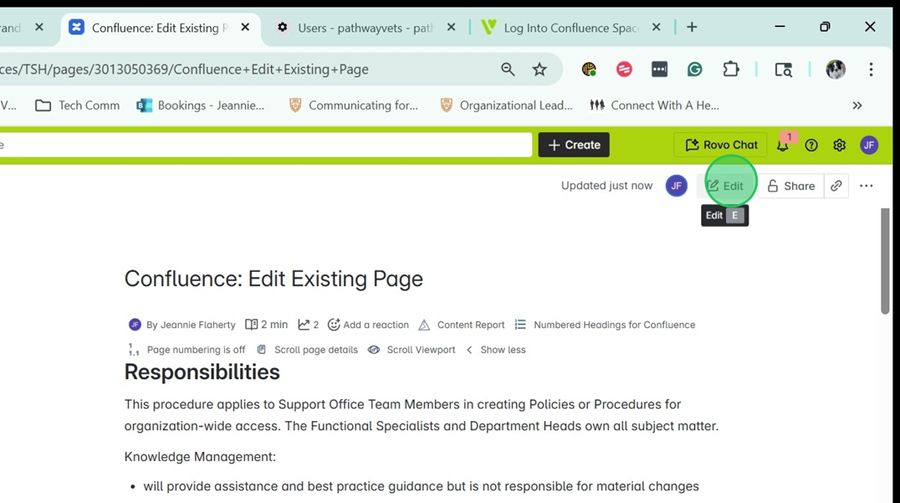The image size is (900, 503).
Task: Open Rovo Chat
Action: 720,145
